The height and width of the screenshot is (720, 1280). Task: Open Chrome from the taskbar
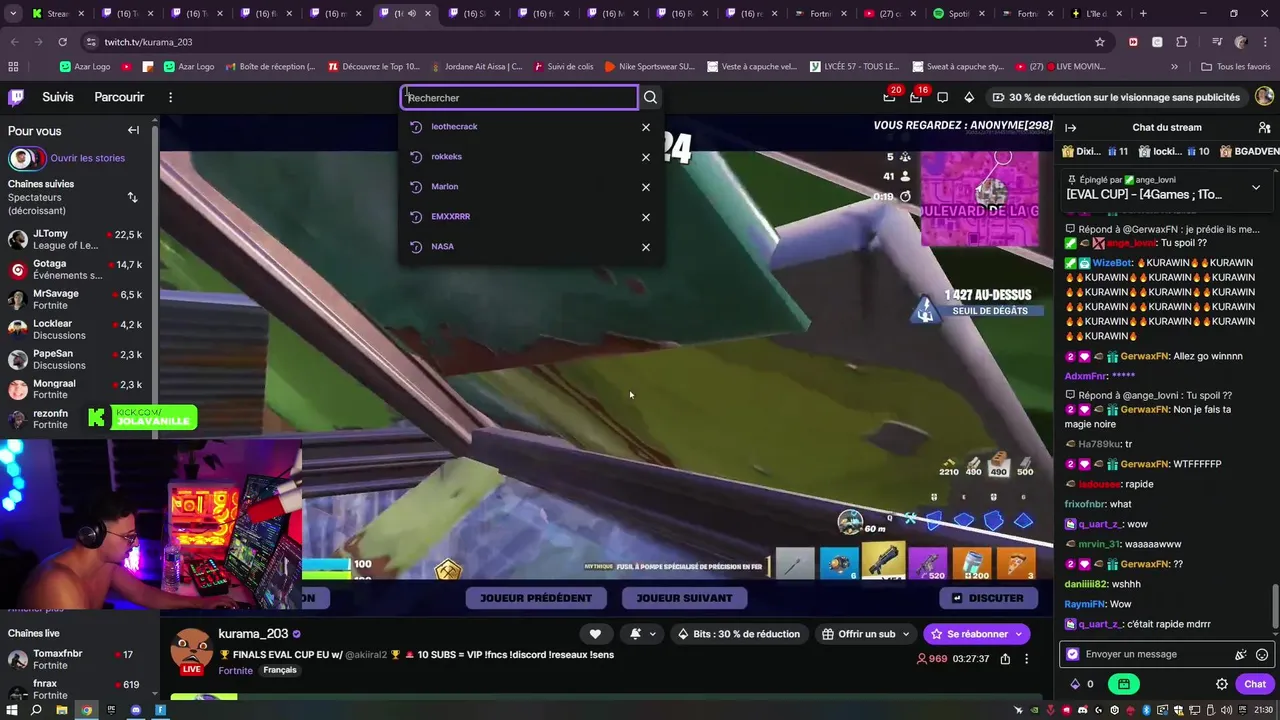click(x=86, y=710)
